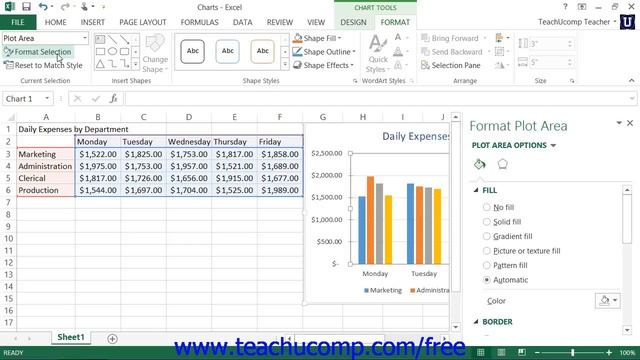Cancel formula entry X icon
640x360 pixels.
pos(78,98)
